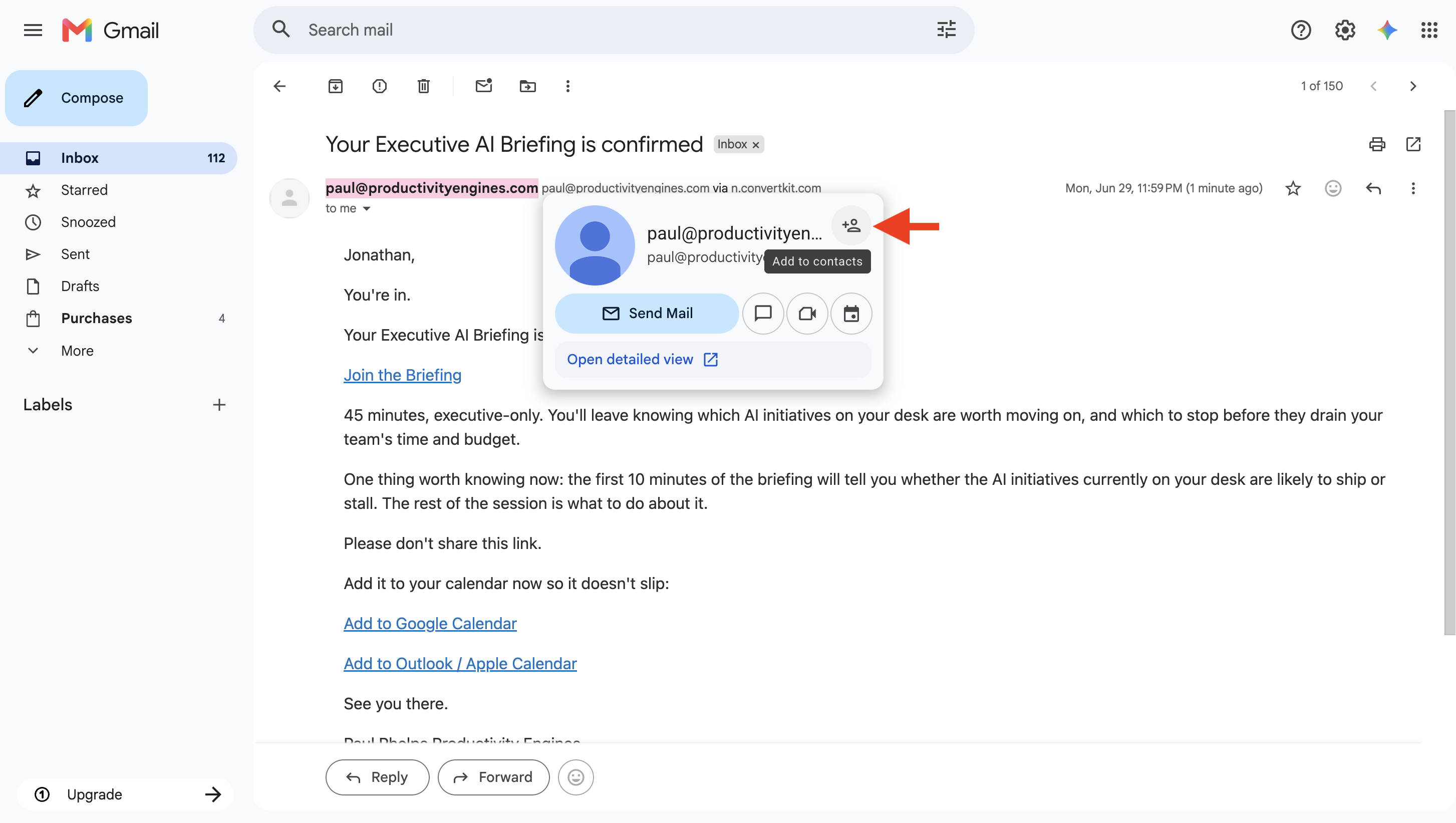Open toolbar More options menu
Screen dimensions: 1456x823
pos(567,86)
